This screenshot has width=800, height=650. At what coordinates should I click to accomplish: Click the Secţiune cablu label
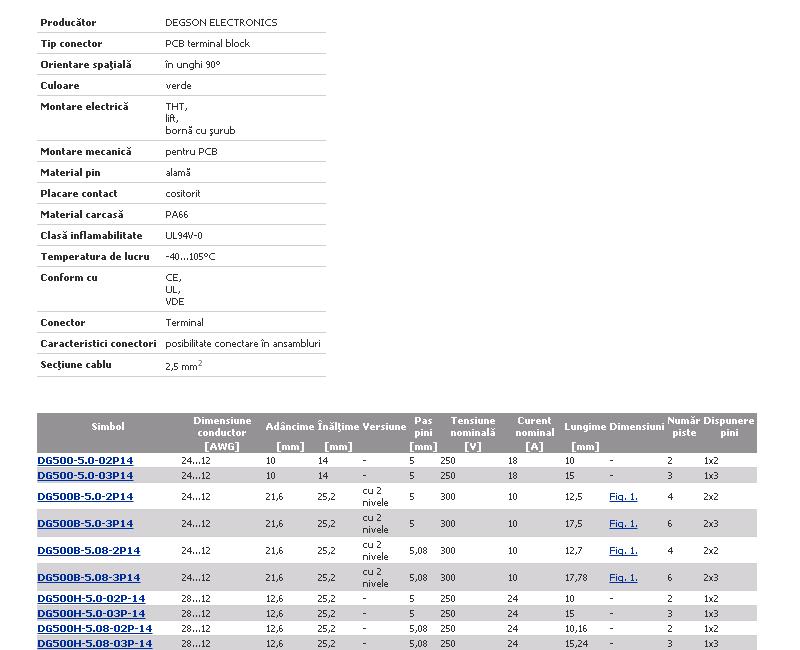76,365
